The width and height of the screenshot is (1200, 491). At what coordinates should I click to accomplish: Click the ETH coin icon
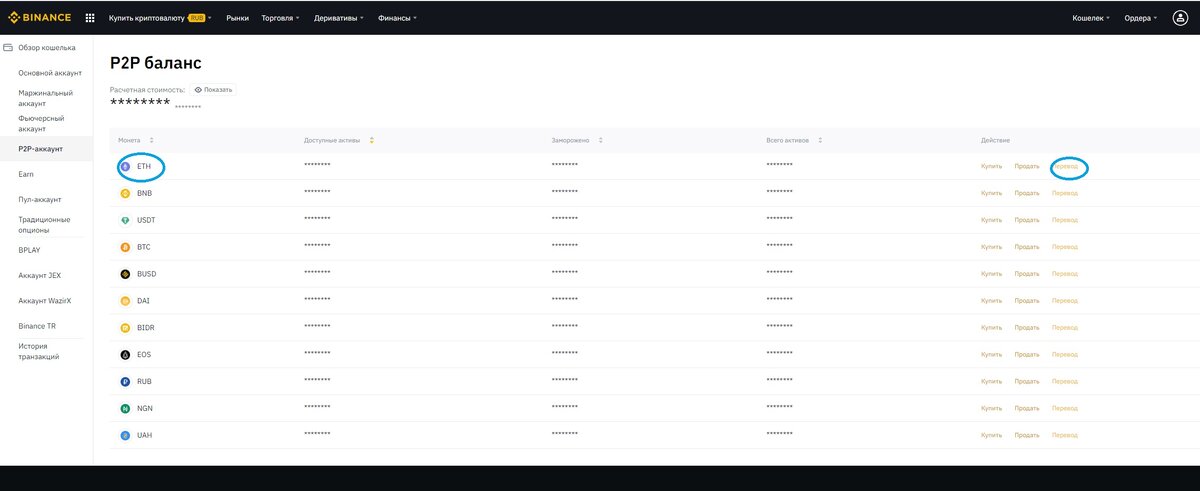pos(126,166)
